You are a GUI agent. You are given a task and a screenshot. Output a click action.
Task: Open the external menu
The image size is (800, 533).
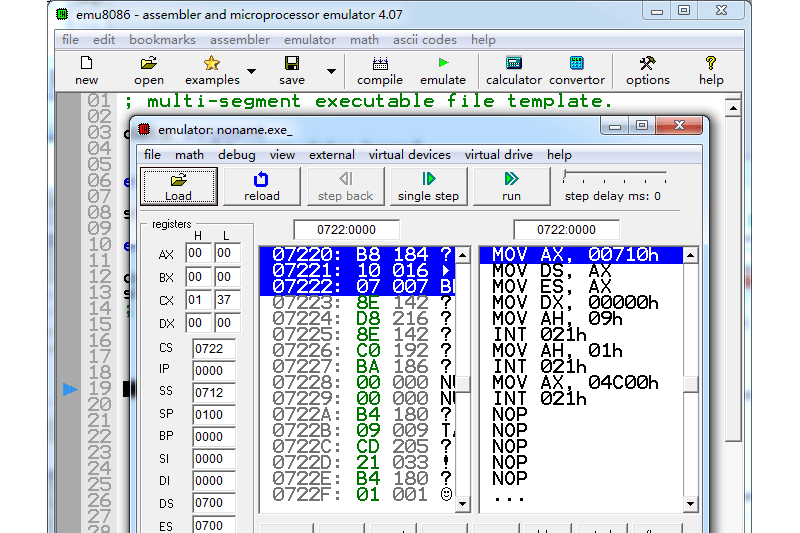coord(332,155)
